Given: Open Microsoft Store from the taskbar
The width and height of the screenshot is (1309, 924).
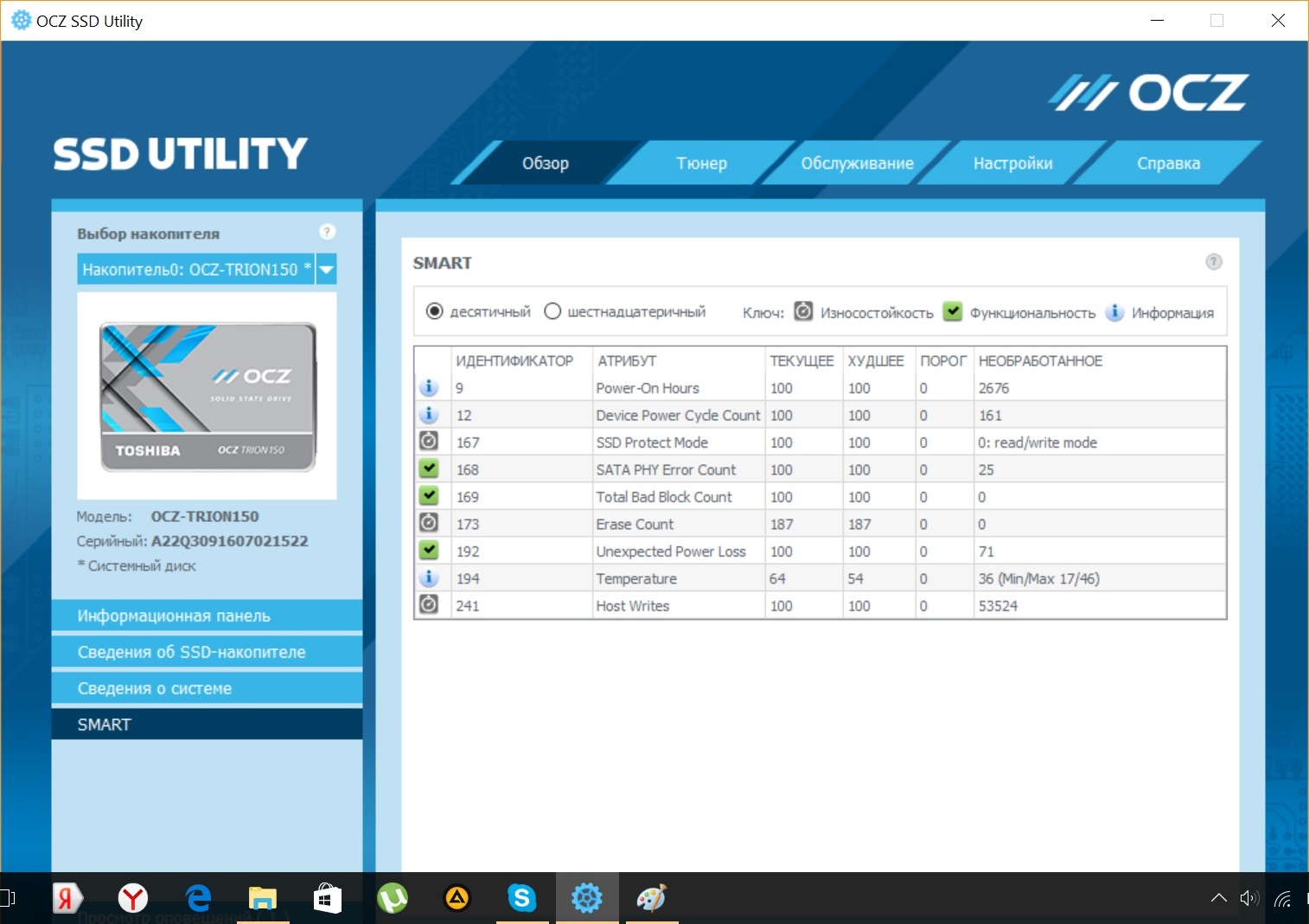Looking at the screenshot, I should (328, 898).
